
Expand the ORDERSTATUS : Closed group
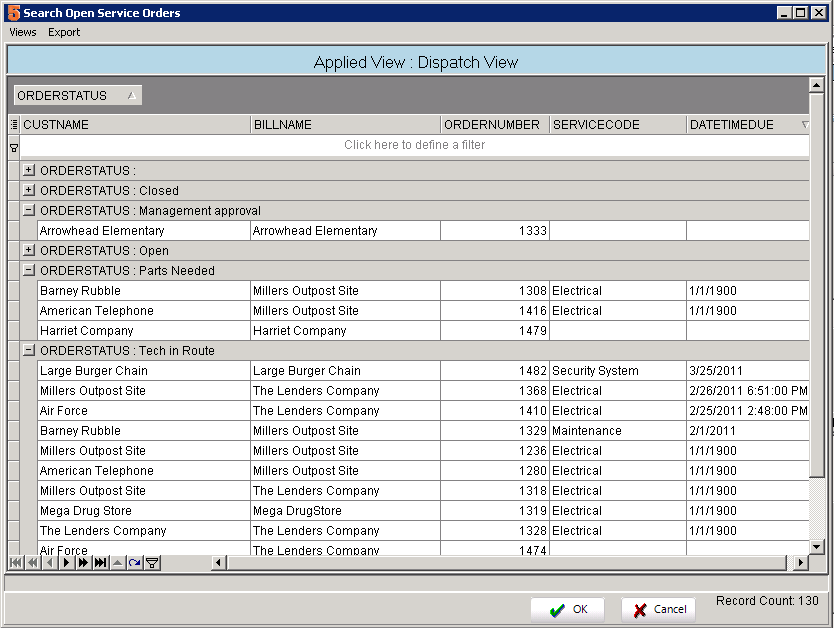(29, 190)
